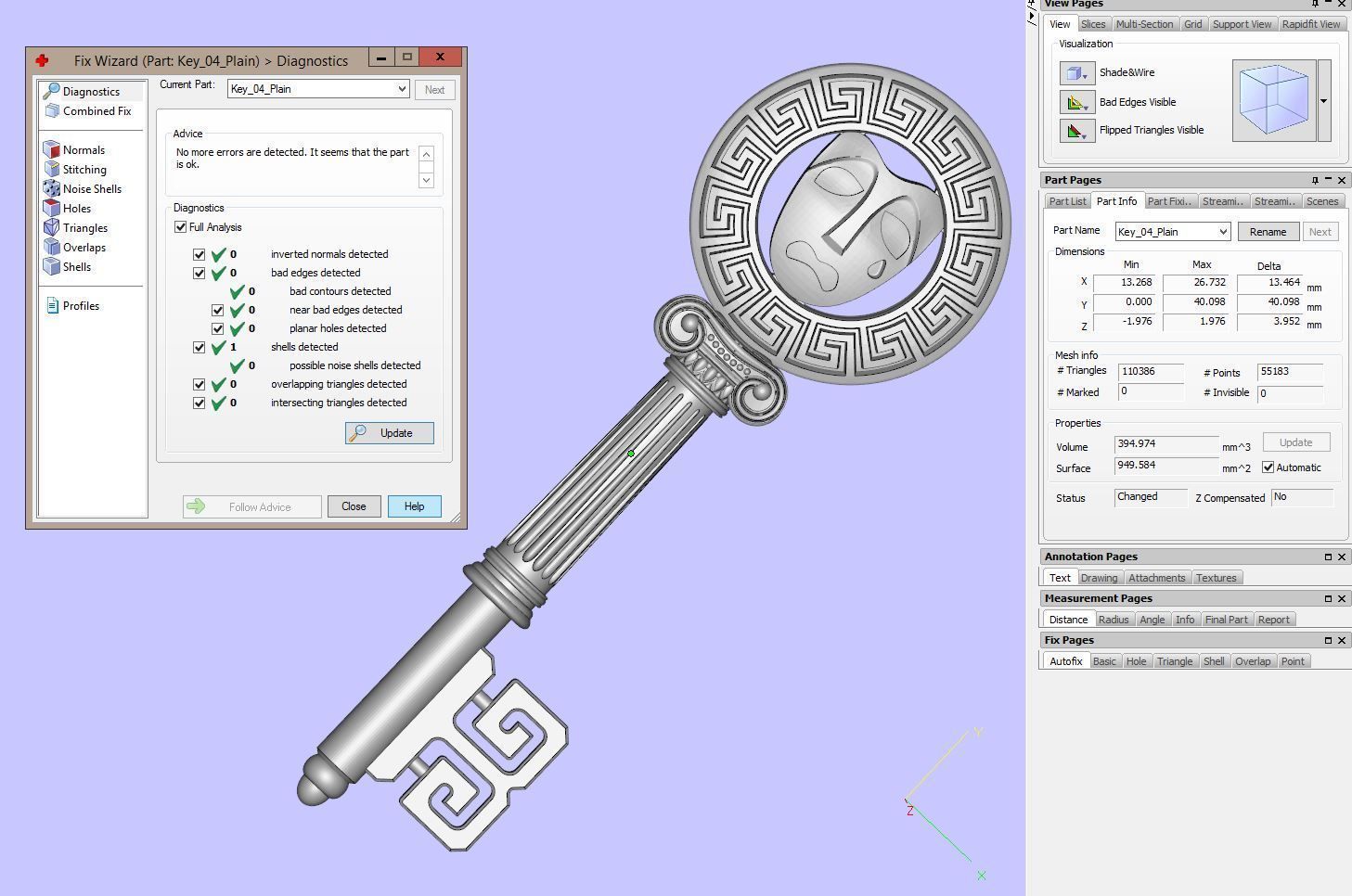Uncheck the Full Analysis checkbox
Screen dimensions: 1352x896
click(181, 227)
